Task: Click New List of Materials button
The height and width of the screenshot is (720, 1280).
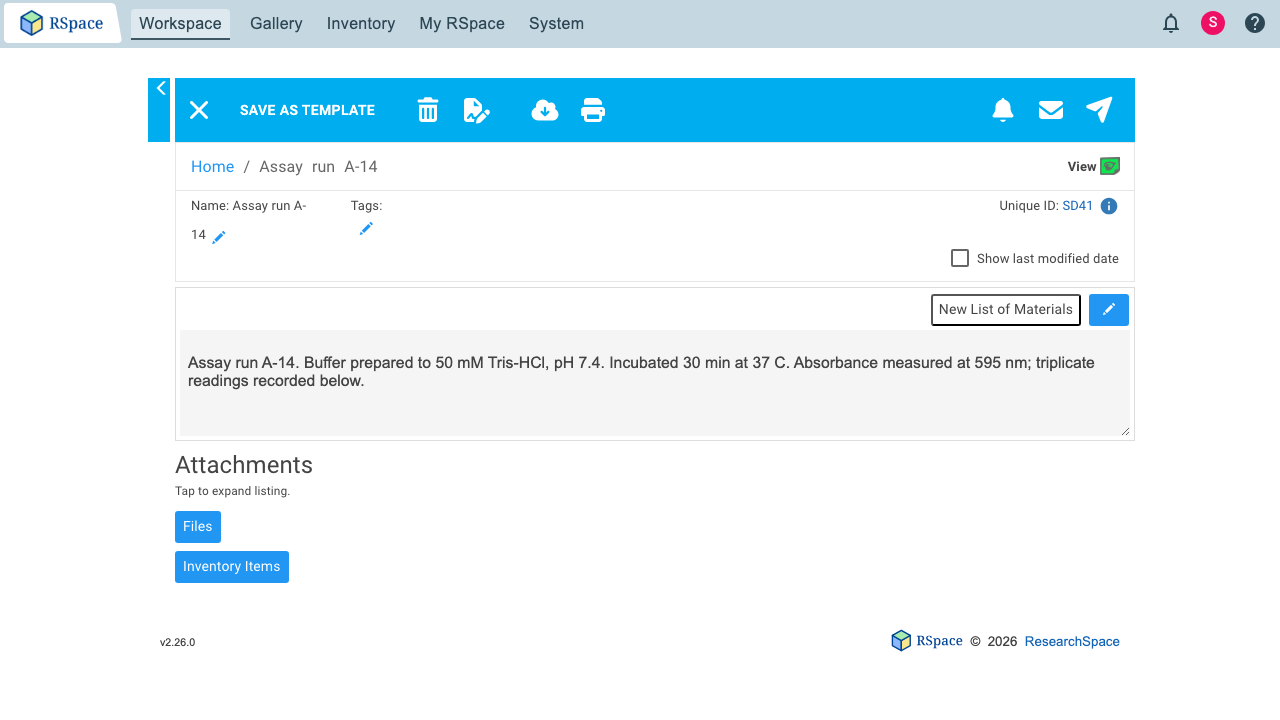Action: (1006, 310)
